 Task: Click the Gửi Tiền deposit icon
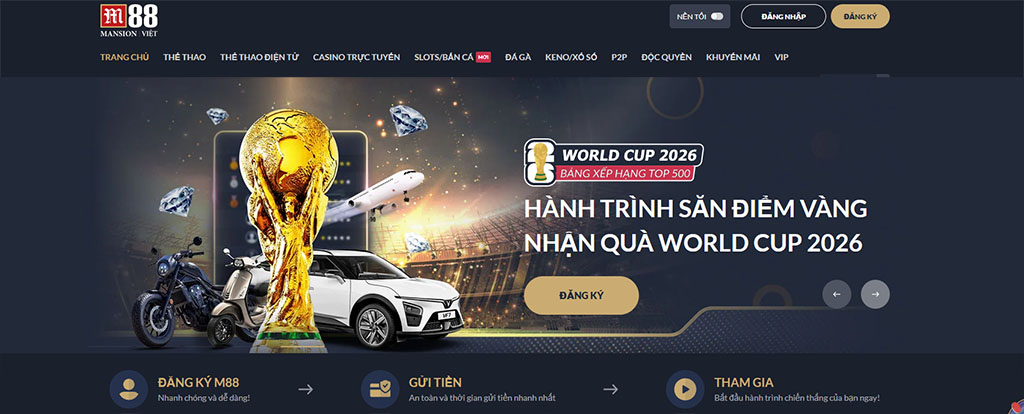tap(380, 389)
